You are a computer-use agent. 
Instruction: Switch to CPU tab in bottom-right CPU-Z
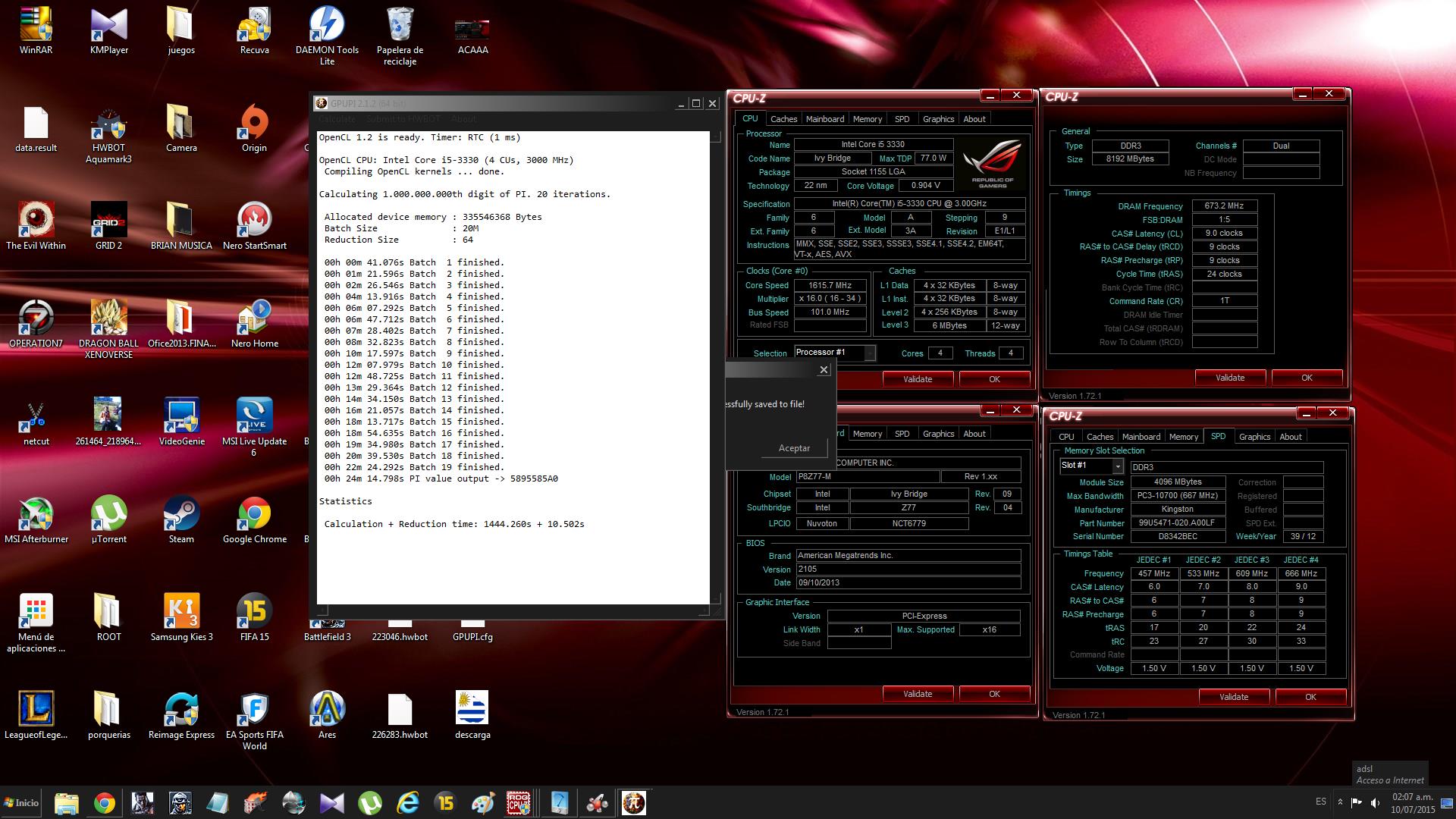coord(1066,437)
